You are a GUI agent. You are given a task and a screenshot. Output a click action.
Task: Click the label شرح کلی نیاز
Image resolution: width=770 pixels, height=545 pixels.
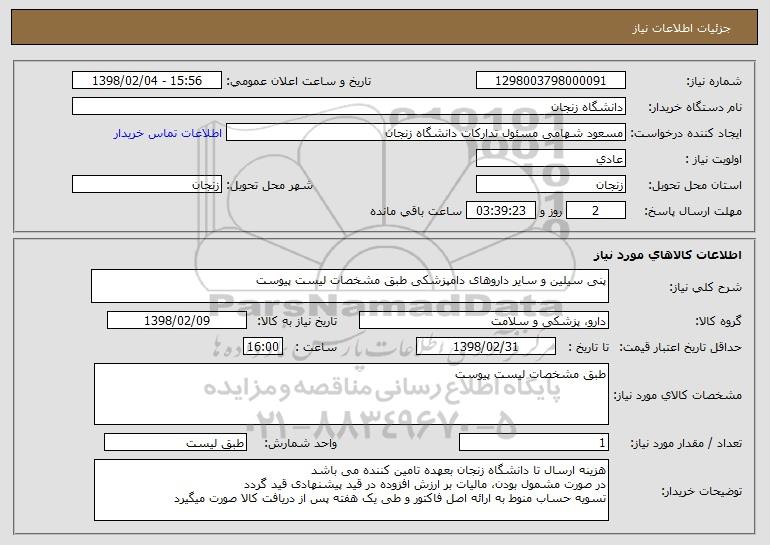[706, 287]
